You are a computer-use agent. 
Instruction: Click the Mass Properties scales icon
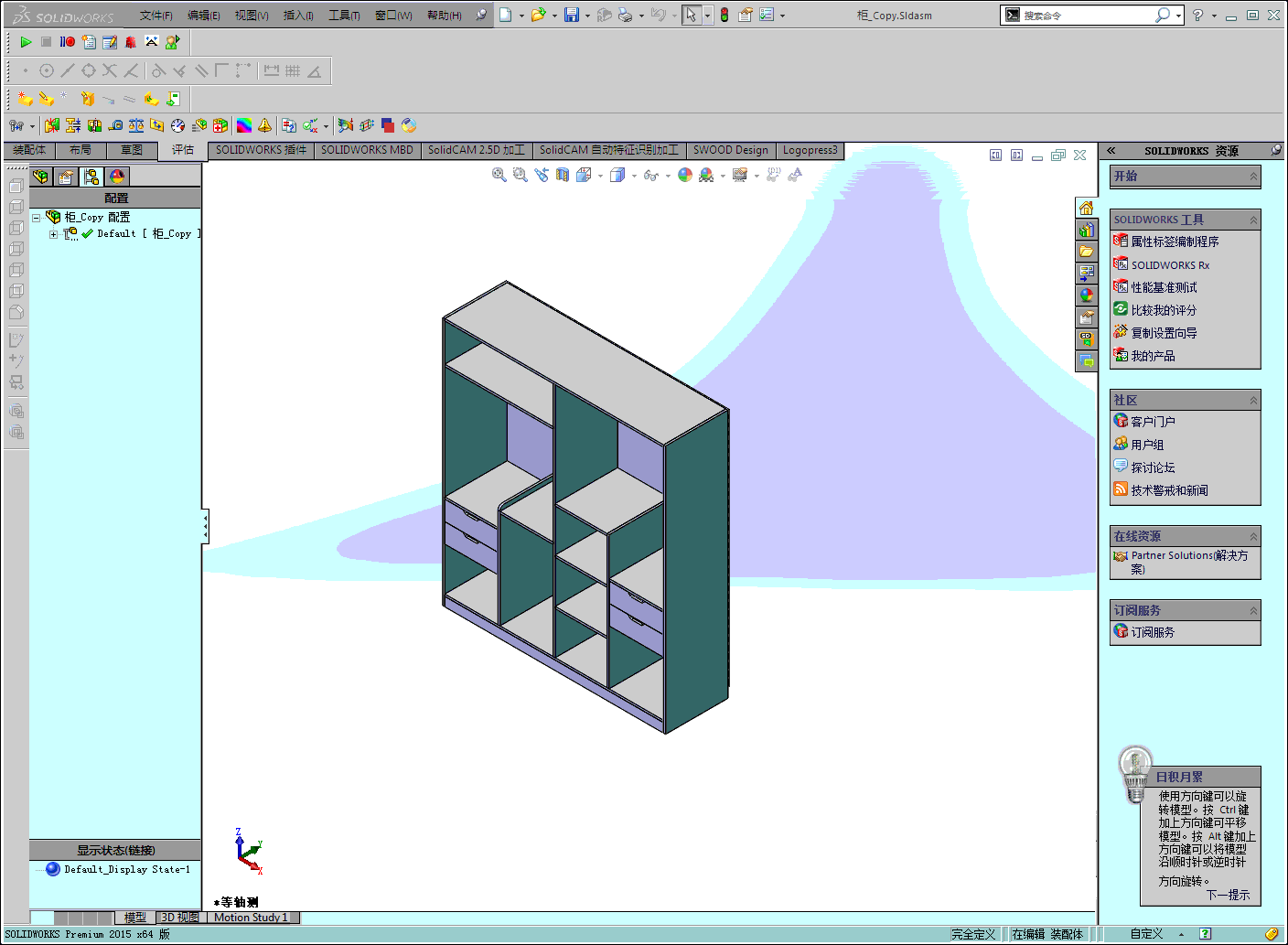pos(136,125)
